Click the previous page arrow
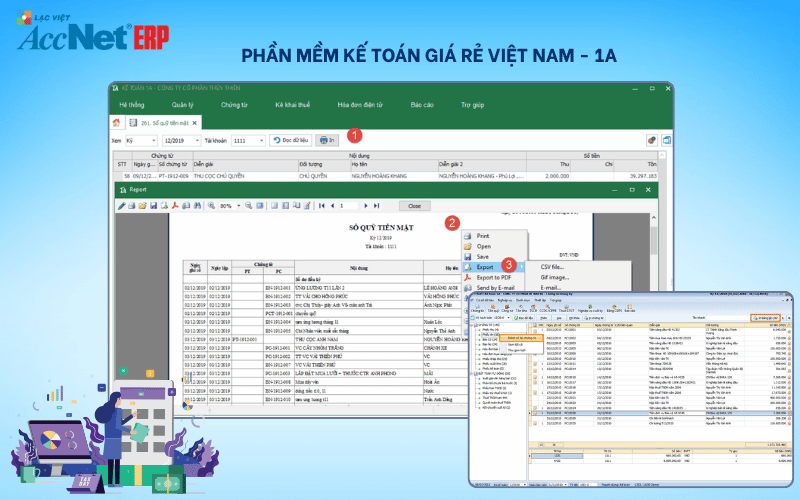Image resolution: width=800 pixels, height=500 pixels. (333, 206)
